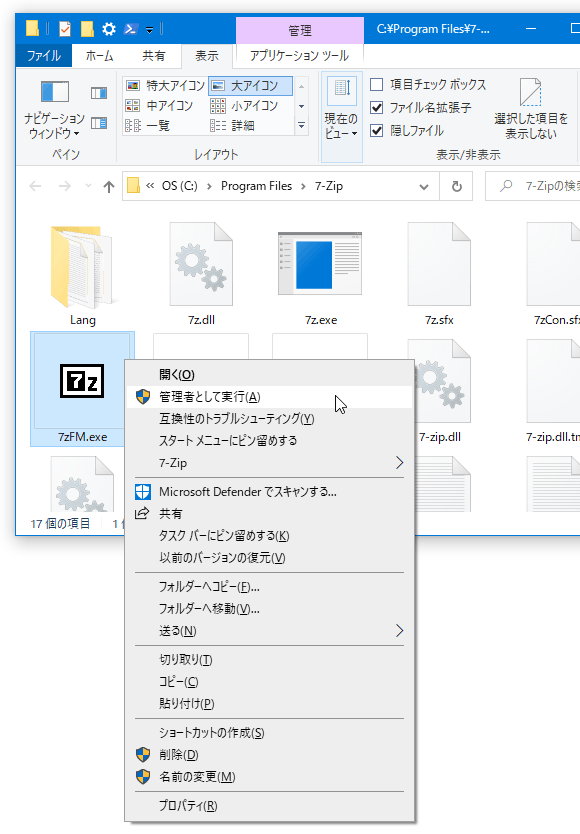Image resolution: width=580 pixels, height=834 pixels.
Task: Click the properties checkmark icon in title bar
Action: click(x=64, y=29)
